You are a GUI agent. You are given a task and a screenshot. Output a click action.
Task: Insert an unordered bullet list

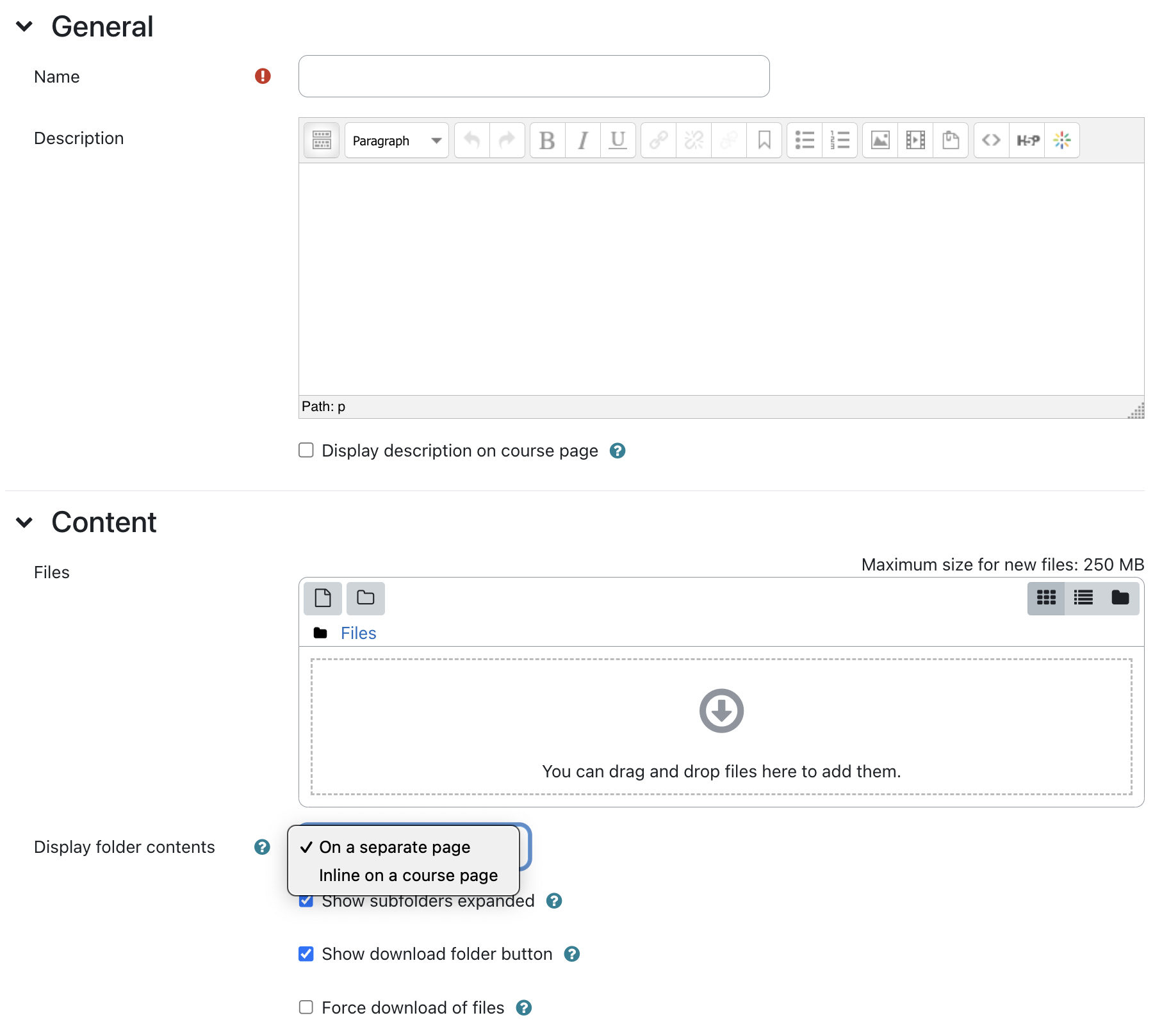coord(805,140)
